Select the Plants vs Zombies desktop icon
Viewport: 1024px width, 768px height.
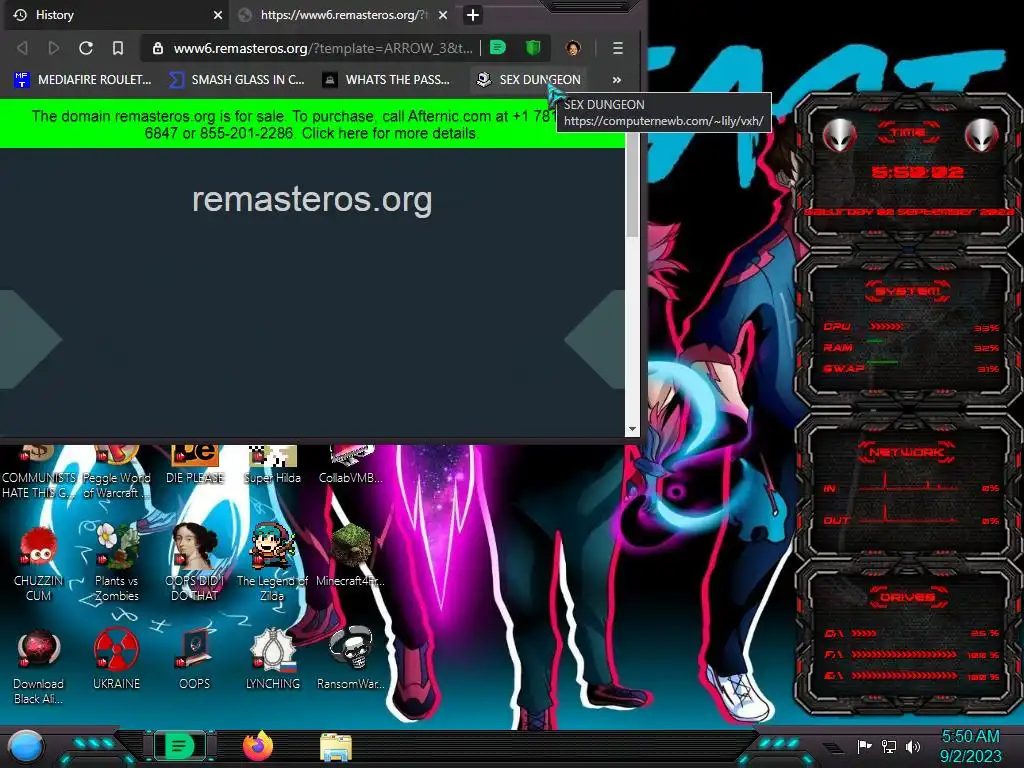(116, 563)
